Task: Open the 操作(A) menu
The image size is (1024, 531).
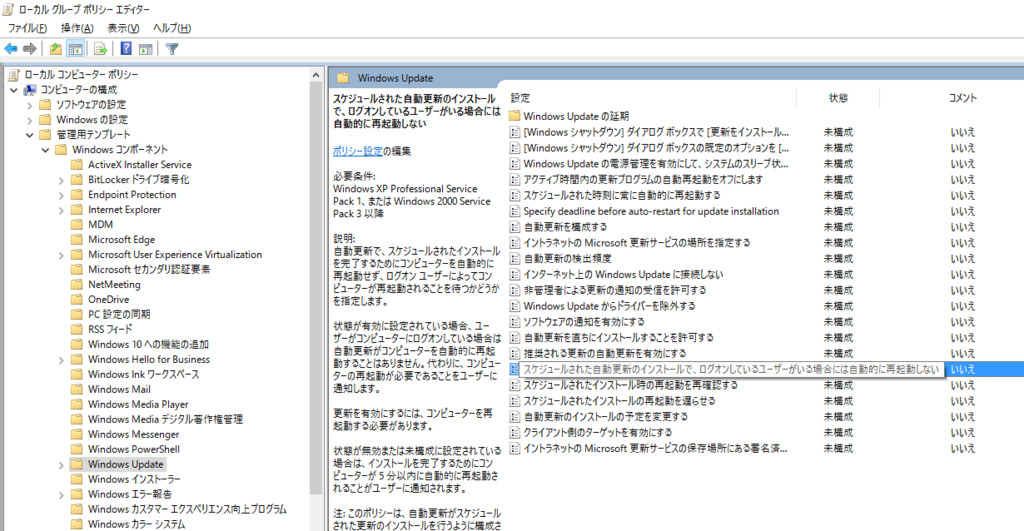Action: coord(77,28)
